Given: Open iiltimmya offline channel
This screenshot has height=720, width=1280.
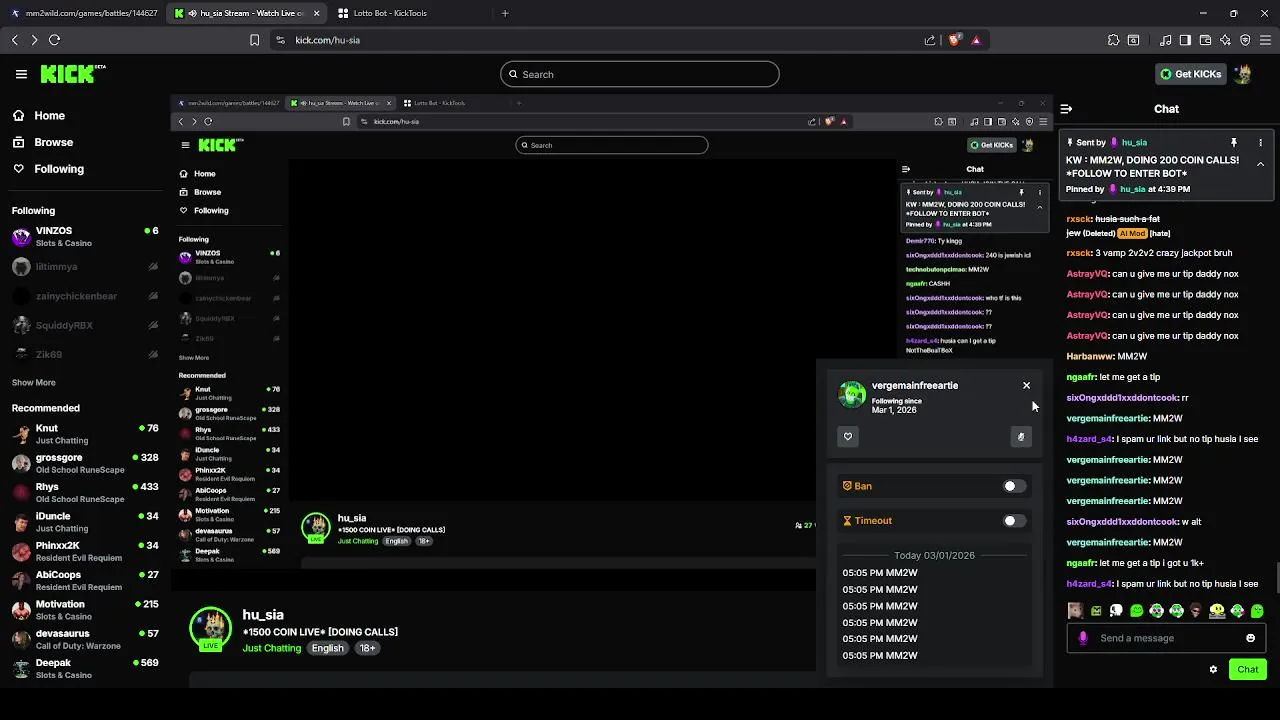Looking at the screenshot, I should 85,267.
